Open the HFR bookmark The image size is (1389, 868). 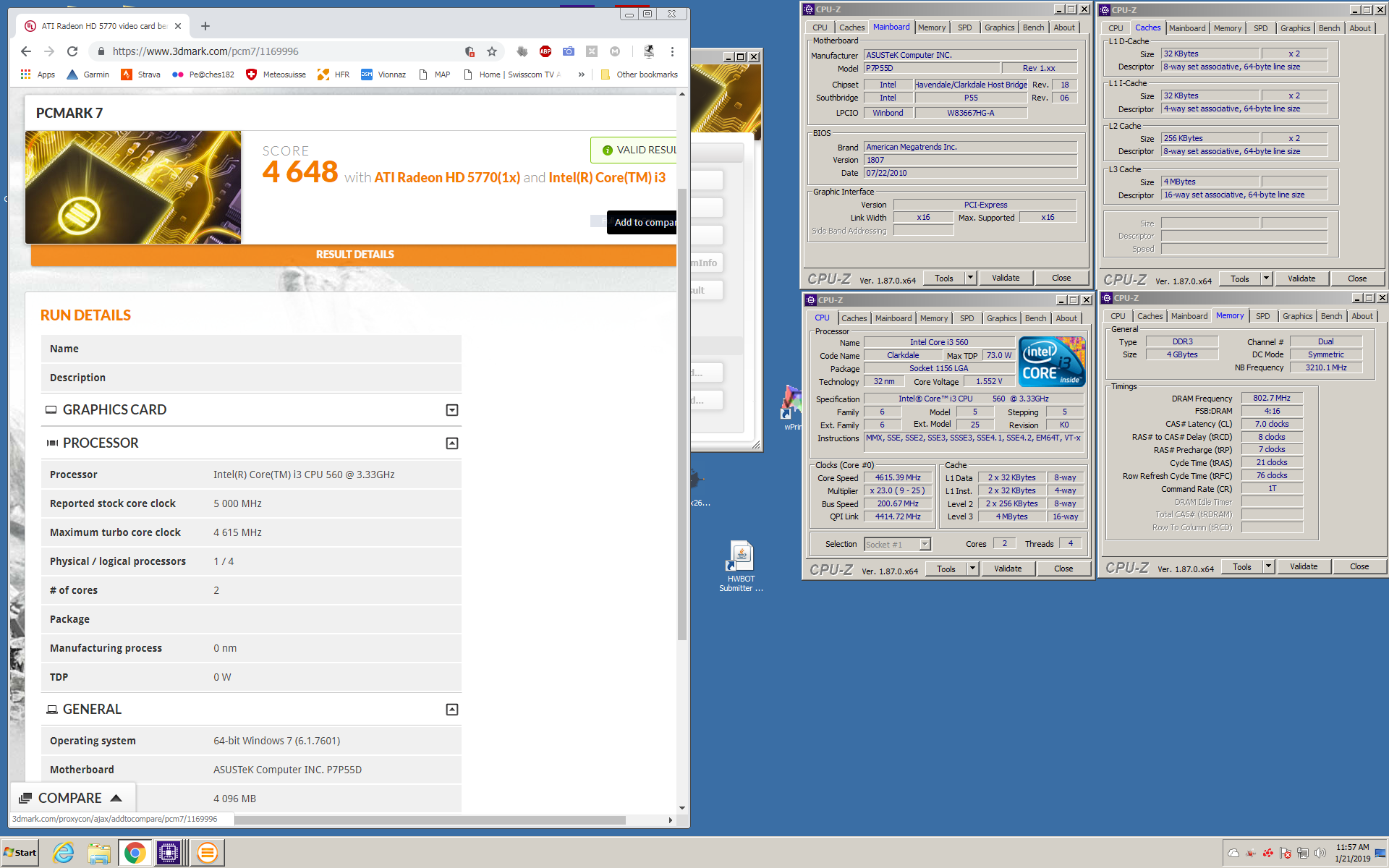(334, 75)
